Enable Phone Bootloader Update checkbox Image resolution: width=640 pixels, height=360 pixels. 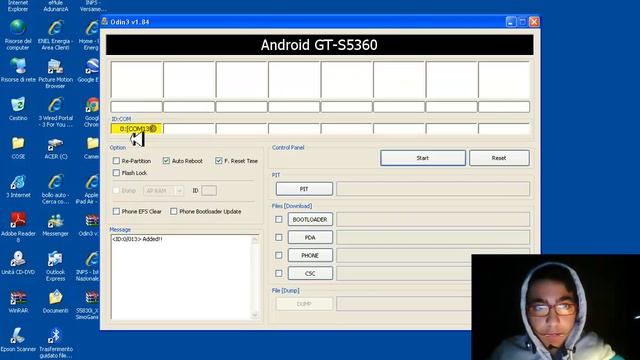pyautogui.click(x=174, y=211)
